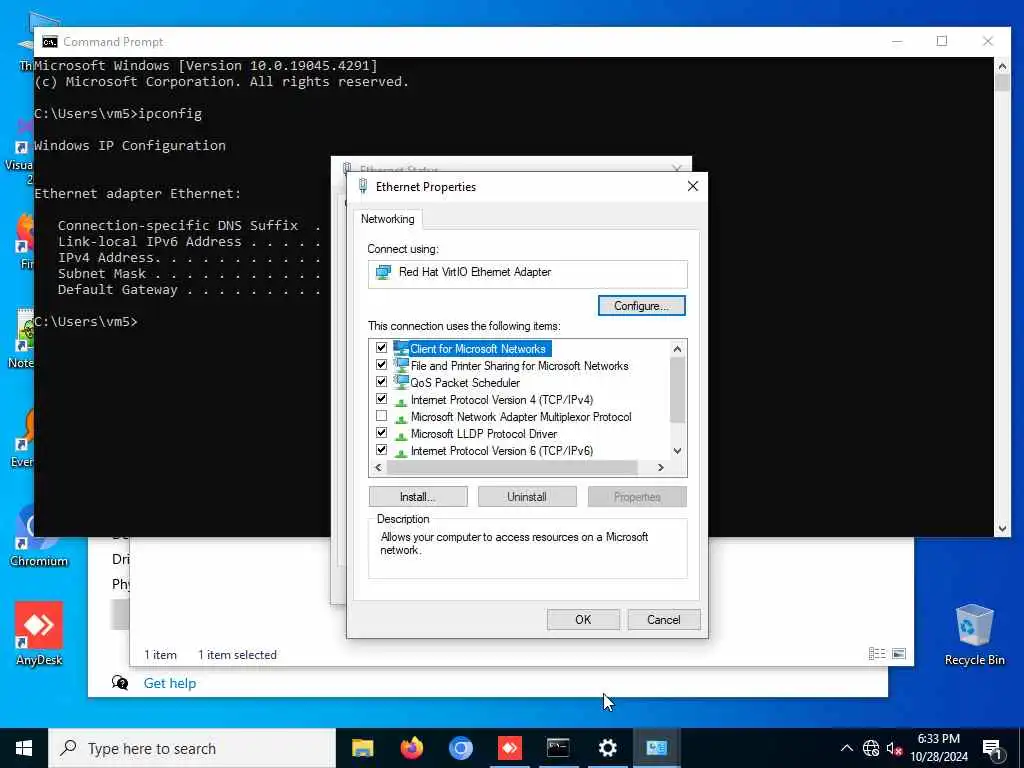The image size is (1024, 768).
Task: Select the Client for Microsoft Networks icon
Action: pos(401,348)
